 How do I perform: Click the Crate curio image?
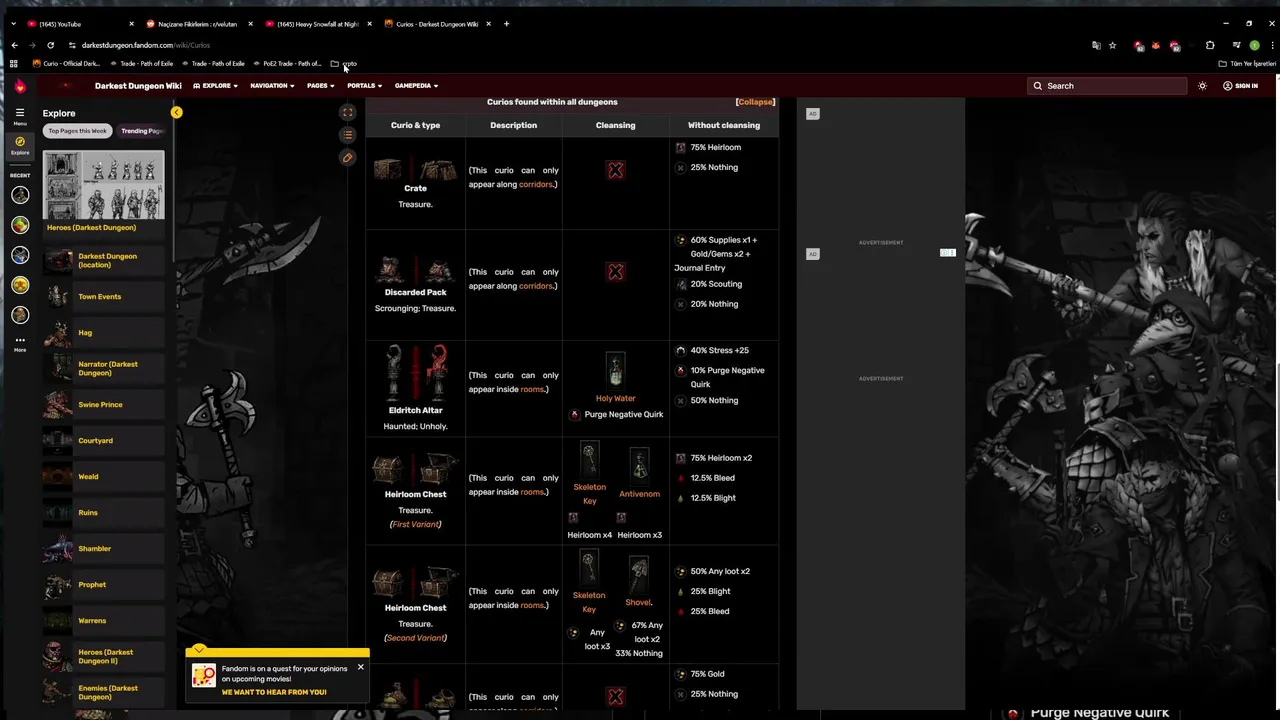(x=415, y=168)
